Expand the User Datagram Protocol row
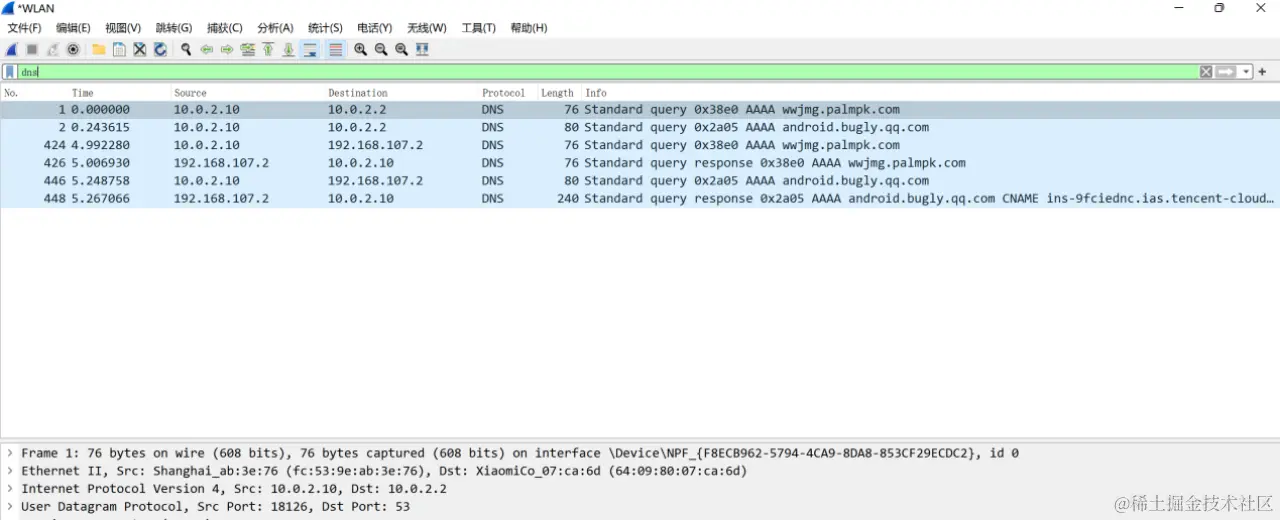1280x520 pixels. 10,507
